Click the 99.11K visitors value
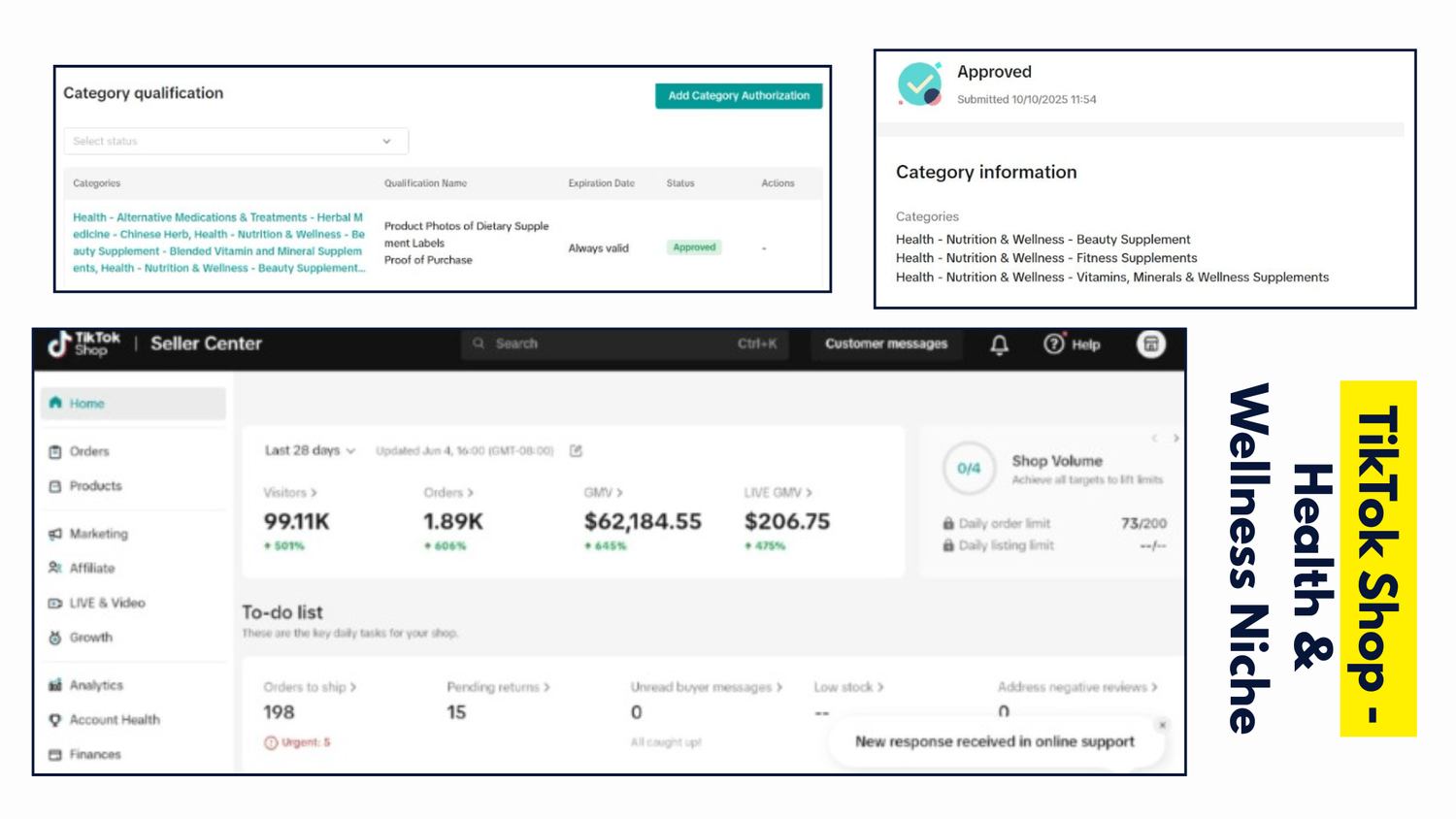The width and height of the screenshot is (1456, 819). point(296,521)
